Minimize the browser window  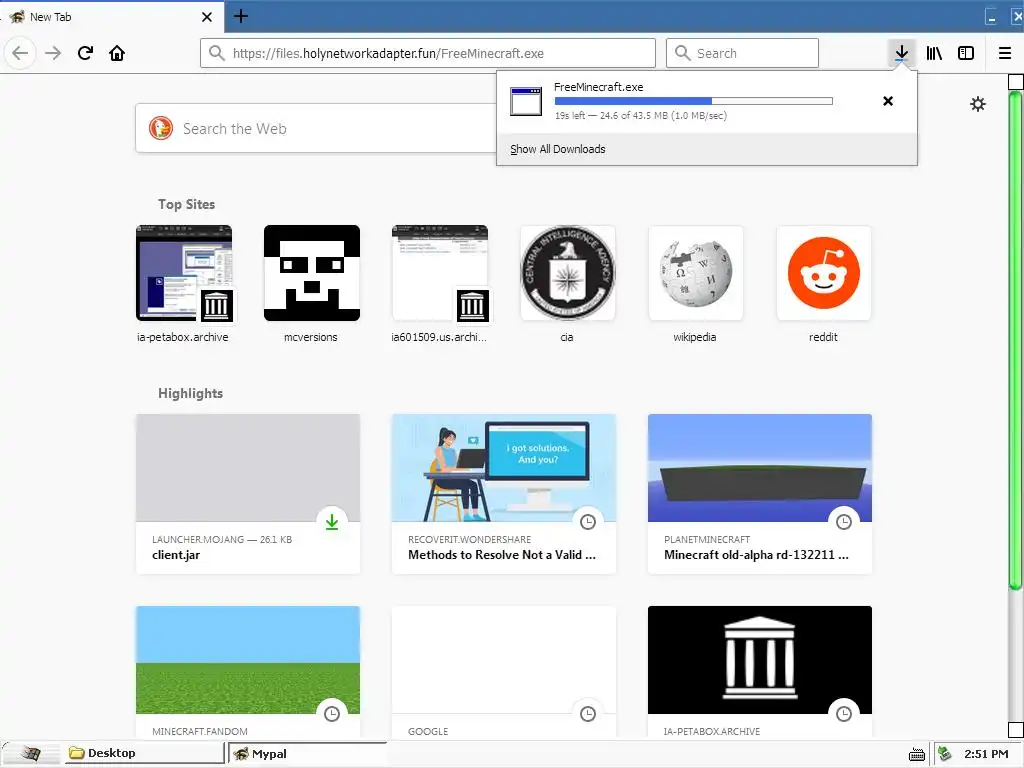tap(992, 17)
